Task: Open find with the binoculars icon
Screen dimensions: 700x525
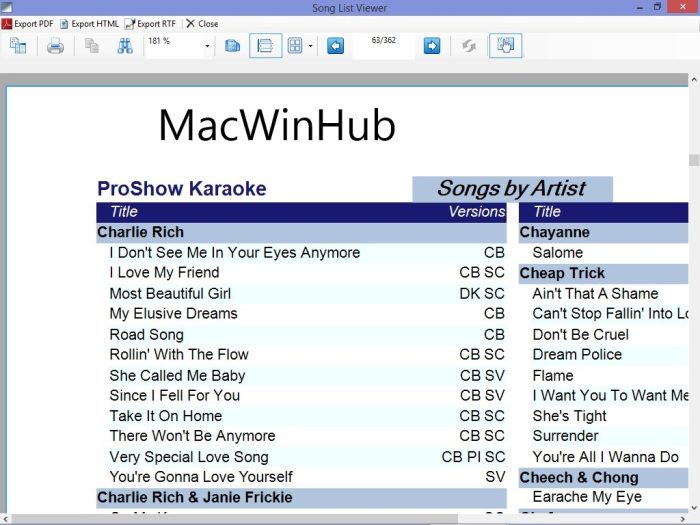Action: coord(125,46)
